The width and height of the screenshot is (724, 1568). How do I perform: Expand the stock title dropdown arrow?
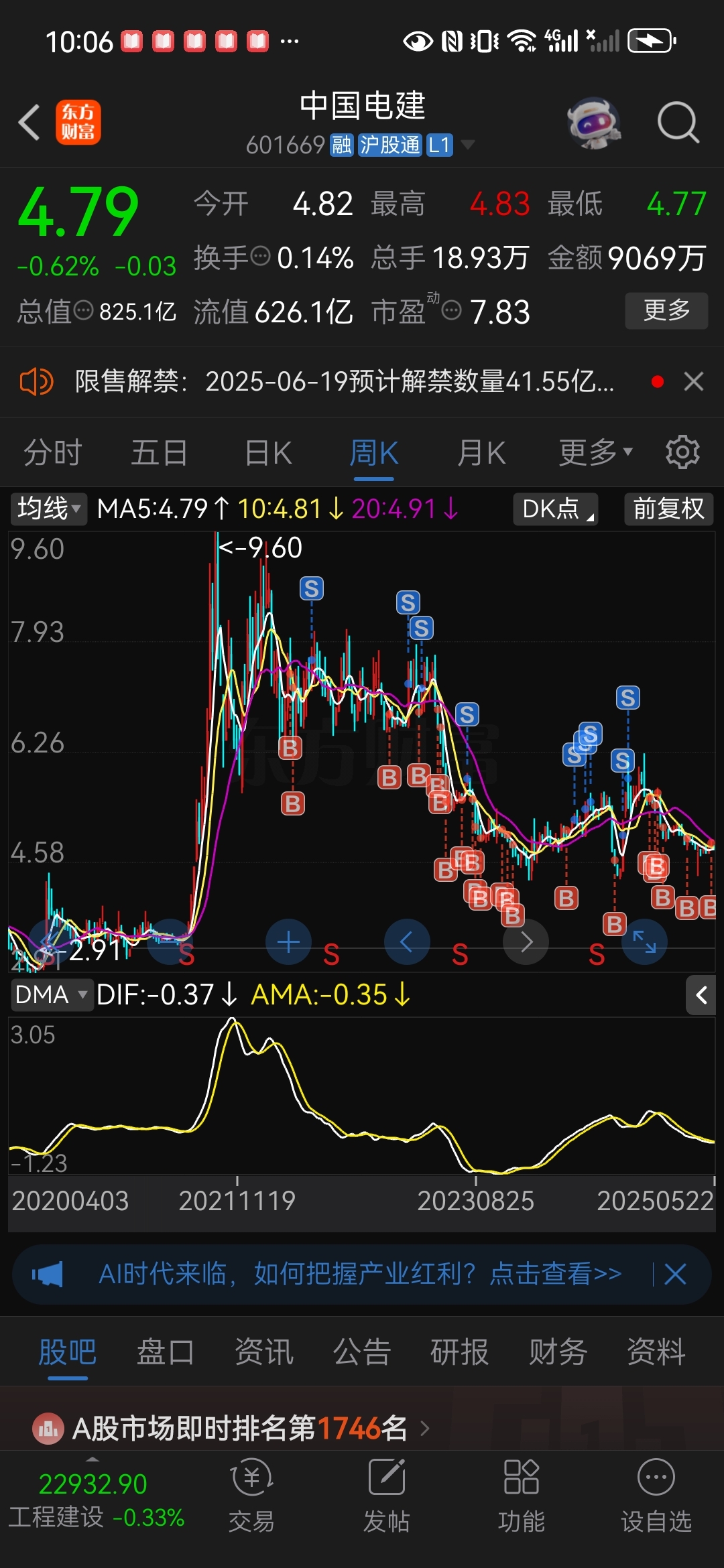click(x=467, y=145)
